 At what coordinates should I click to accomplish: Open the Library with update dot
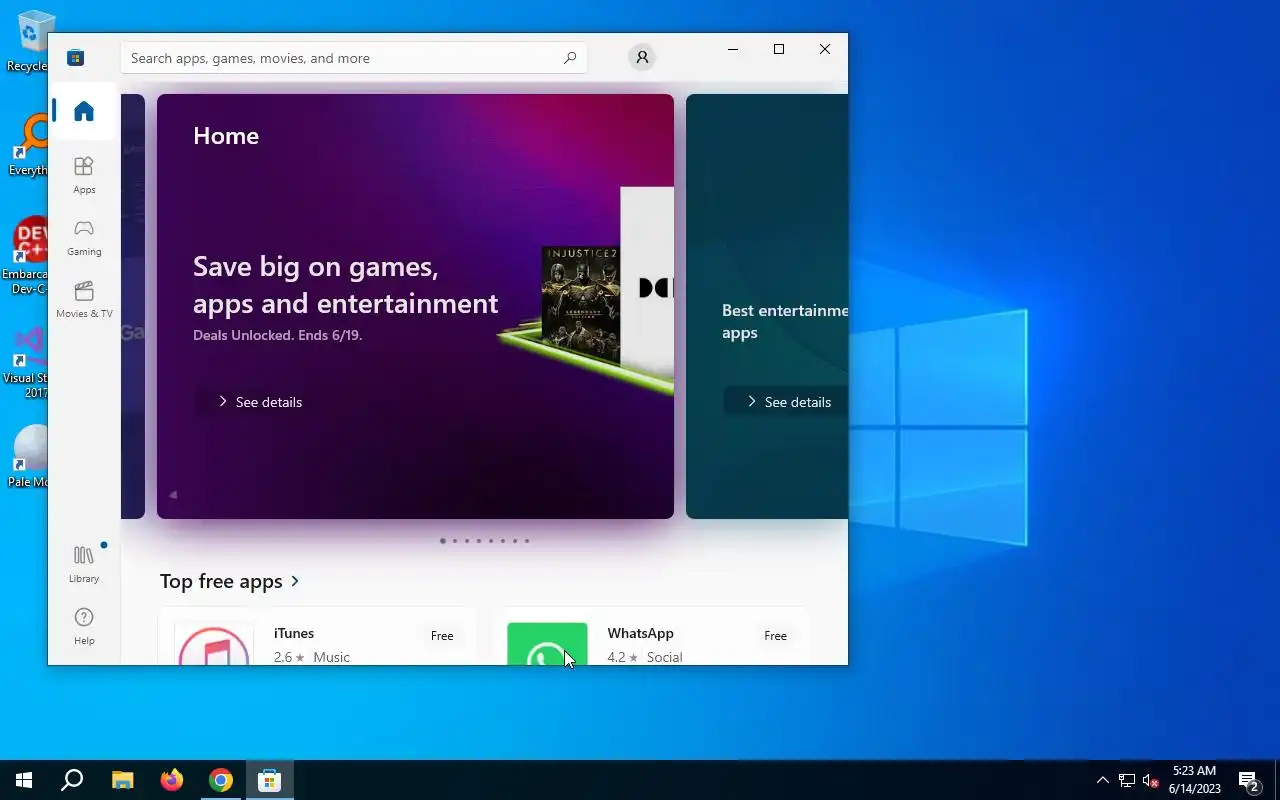84,564
